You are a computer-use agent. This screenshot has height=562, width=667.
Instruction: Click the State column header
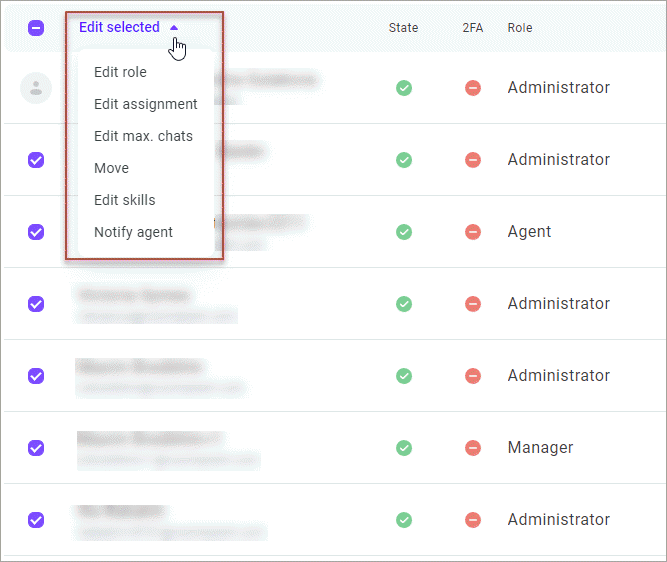403,28
